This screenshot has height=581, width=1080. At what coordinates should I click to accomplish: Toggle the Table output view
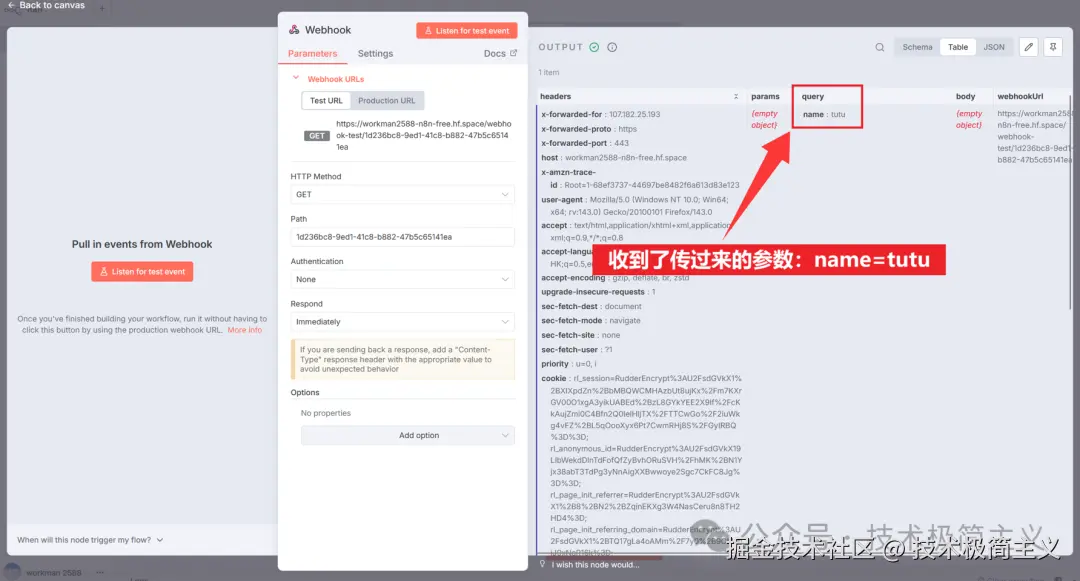pyautogui.click(x=957, y=46)
